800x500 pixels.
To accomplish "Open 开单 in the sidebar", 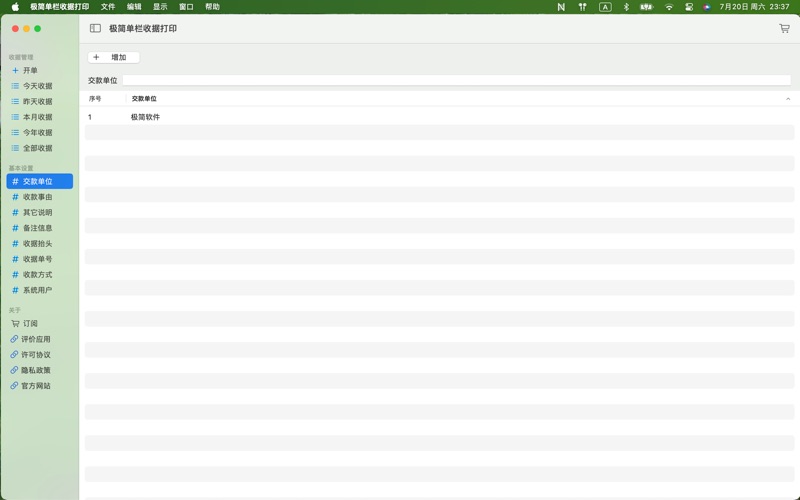I will pos(40,70).
